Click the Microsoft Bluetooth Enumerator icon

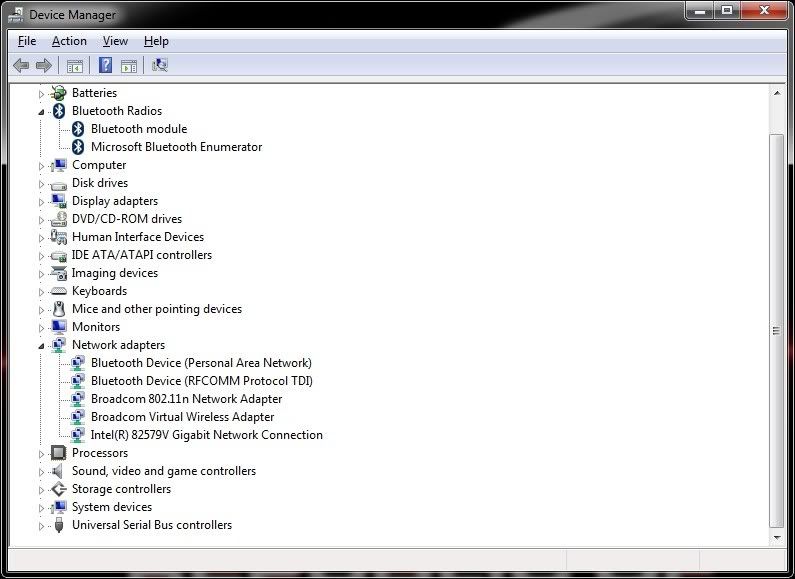[78, 147]
